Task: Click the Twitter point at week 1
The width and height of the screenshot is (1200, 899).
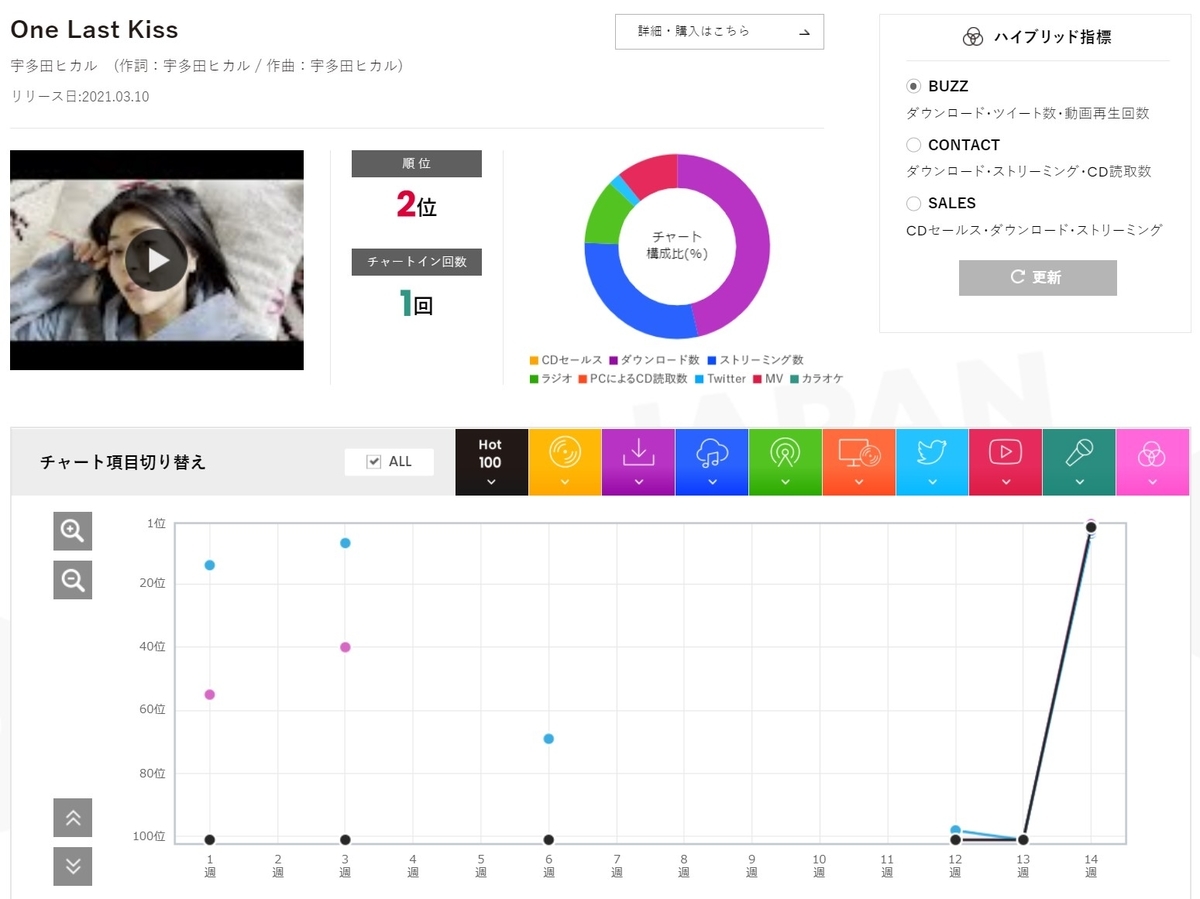Action: point(209,565)
